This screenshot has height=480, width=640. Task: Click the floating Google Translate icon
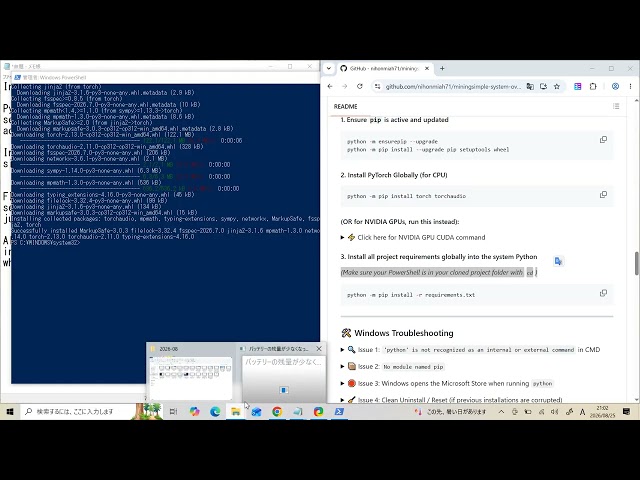tap(558, 261)
